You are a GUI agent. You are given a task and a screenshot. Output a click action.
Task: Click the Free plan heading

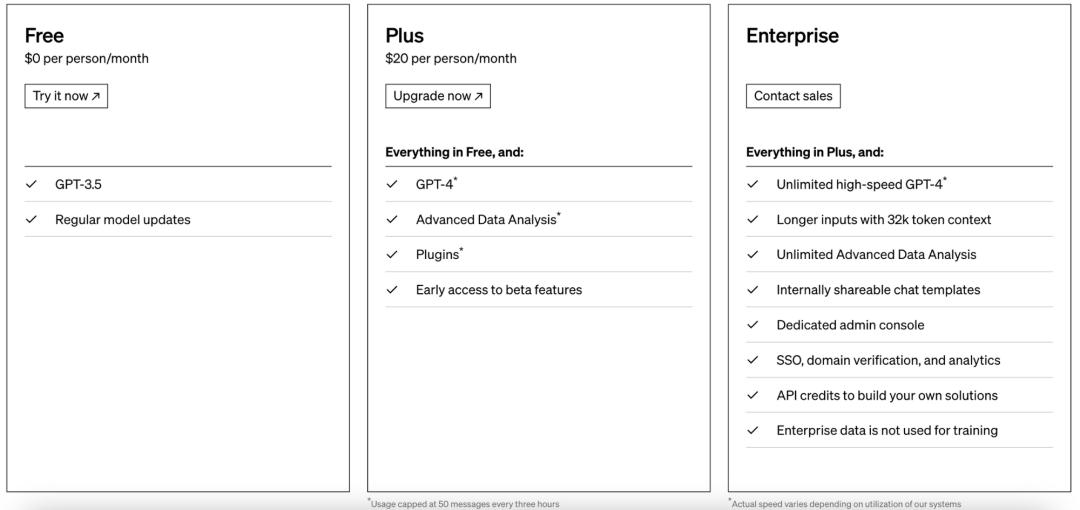(x=44, y=36)
